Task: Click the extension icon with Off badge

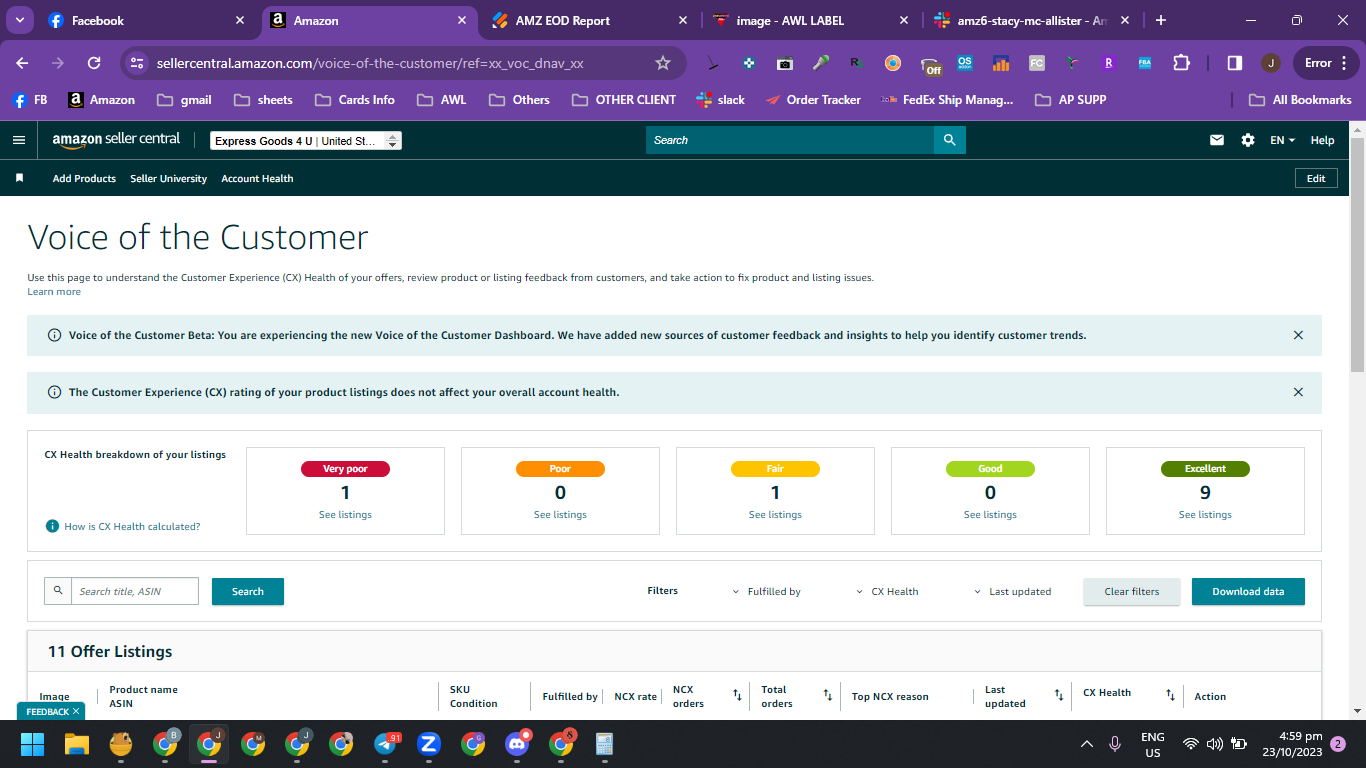Action: click(930, 65)
